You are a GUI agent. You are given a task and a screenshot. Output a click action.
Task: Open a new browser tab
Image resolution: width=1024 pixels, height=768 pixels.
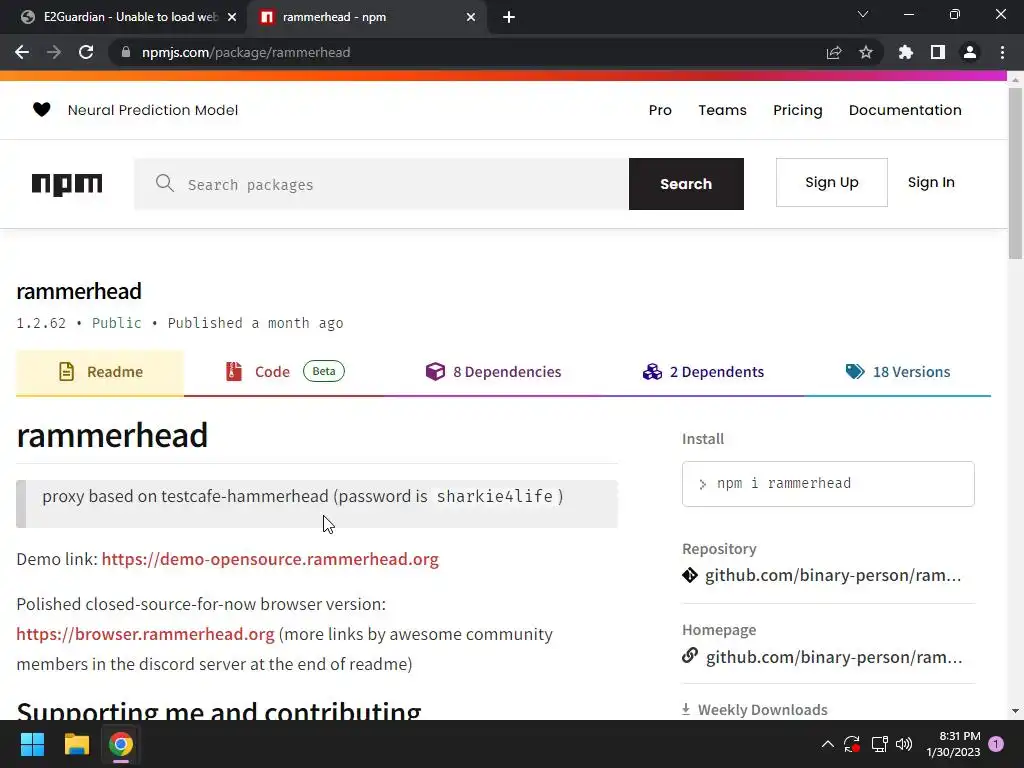[509, 17]
